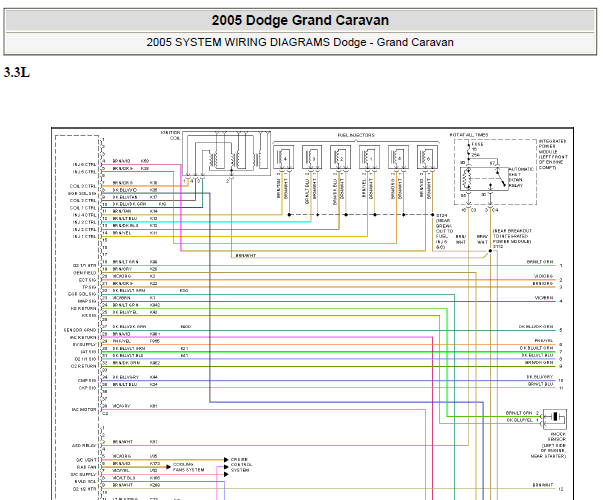The width and height of the screenshot is (603, 500).
Task: Click the last injector with pink wire
Action: point(427,157)
